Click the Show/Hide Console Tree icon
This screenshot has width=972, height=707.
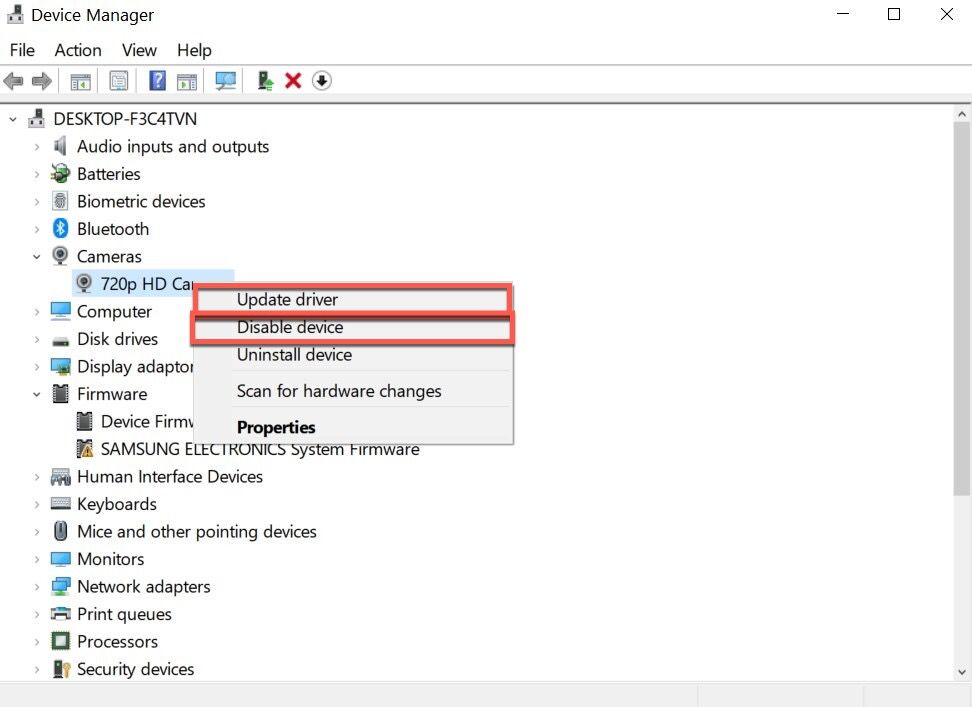[80, 81]
